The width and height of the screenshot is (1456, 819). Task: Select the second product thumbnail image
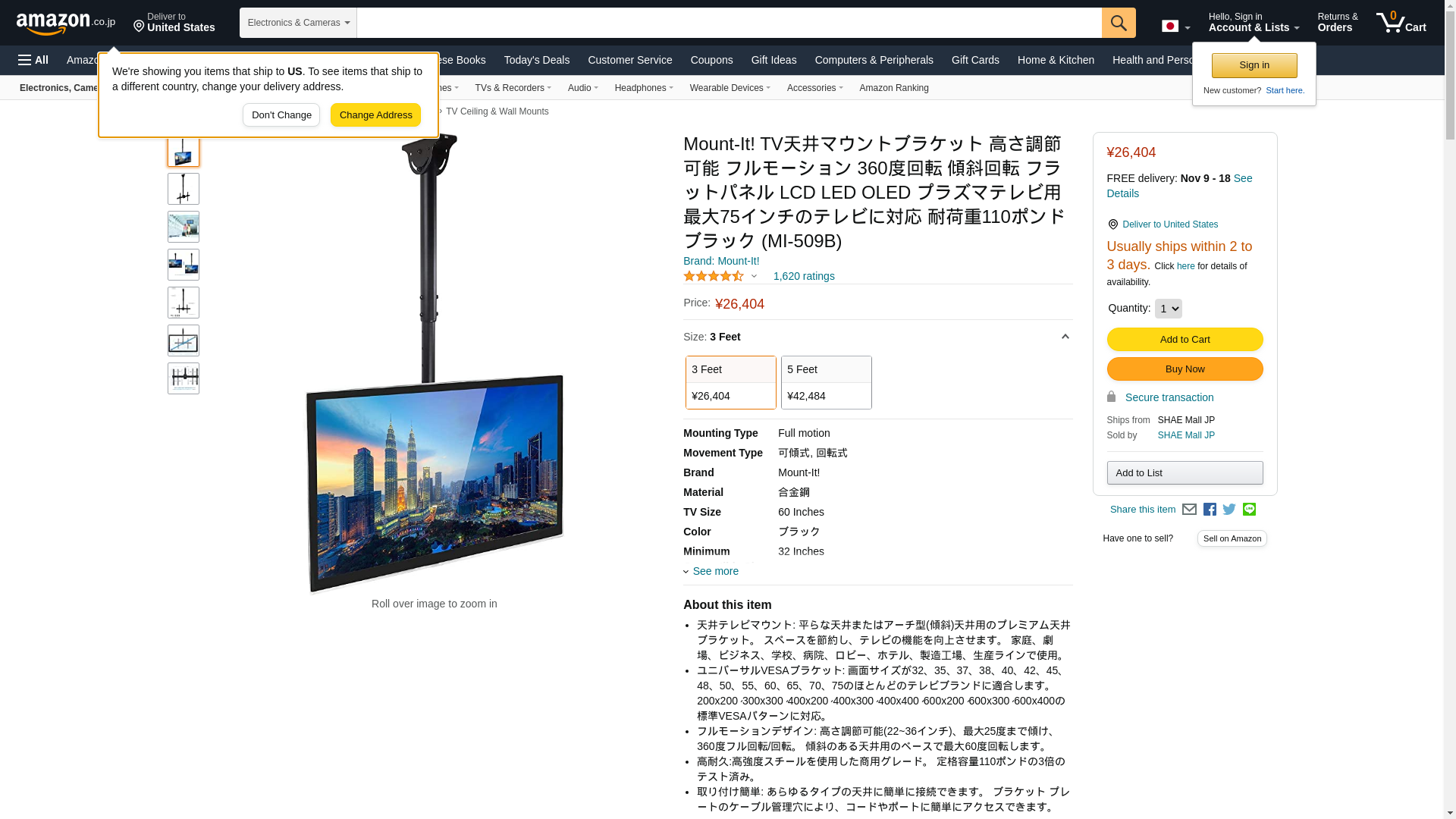click(x=184, y=189)
